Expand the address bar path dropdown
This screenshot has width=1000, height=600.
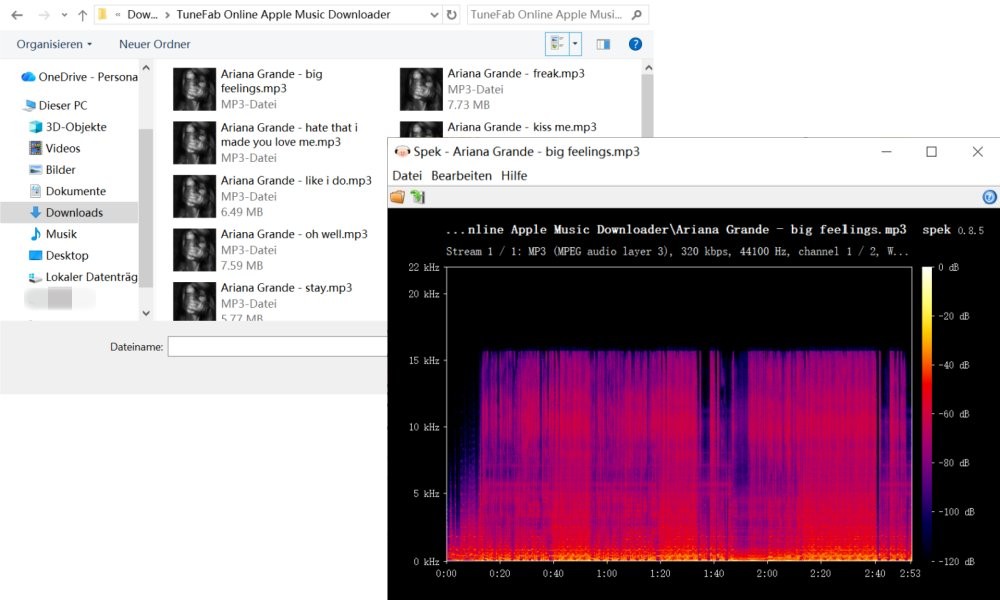pos(434,15)
